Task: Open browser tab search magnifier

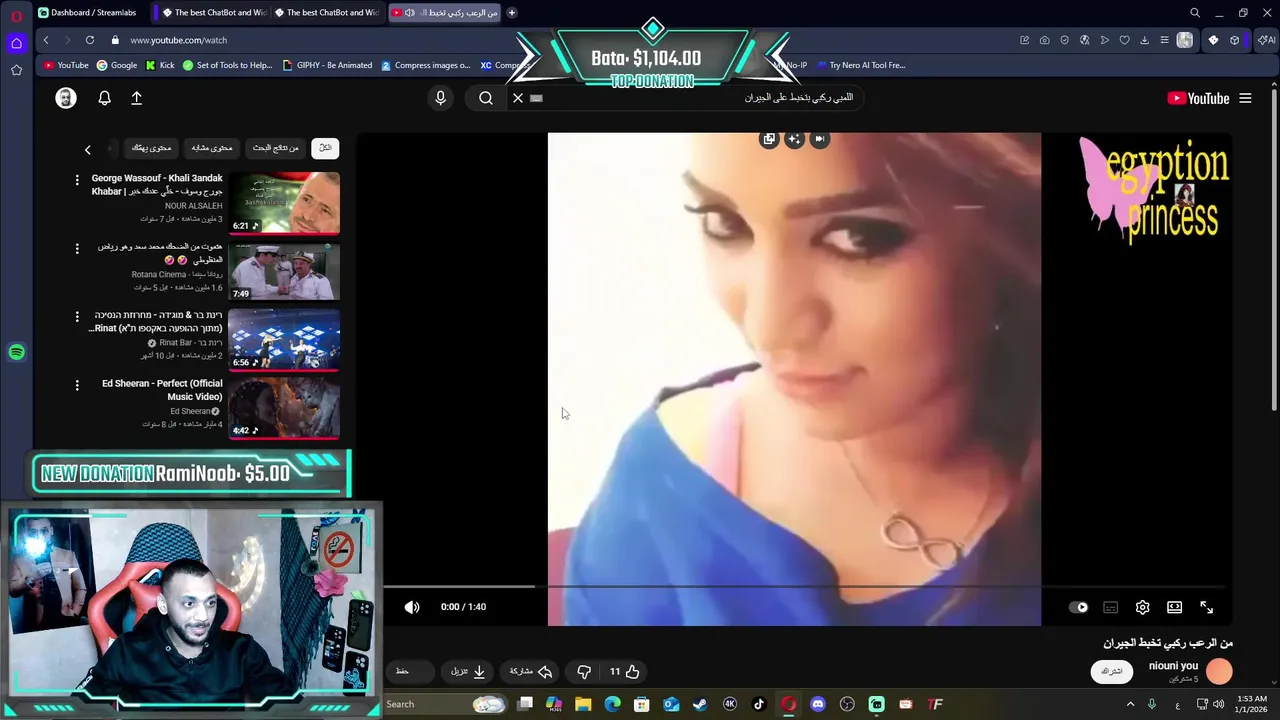Action: 1195,13
